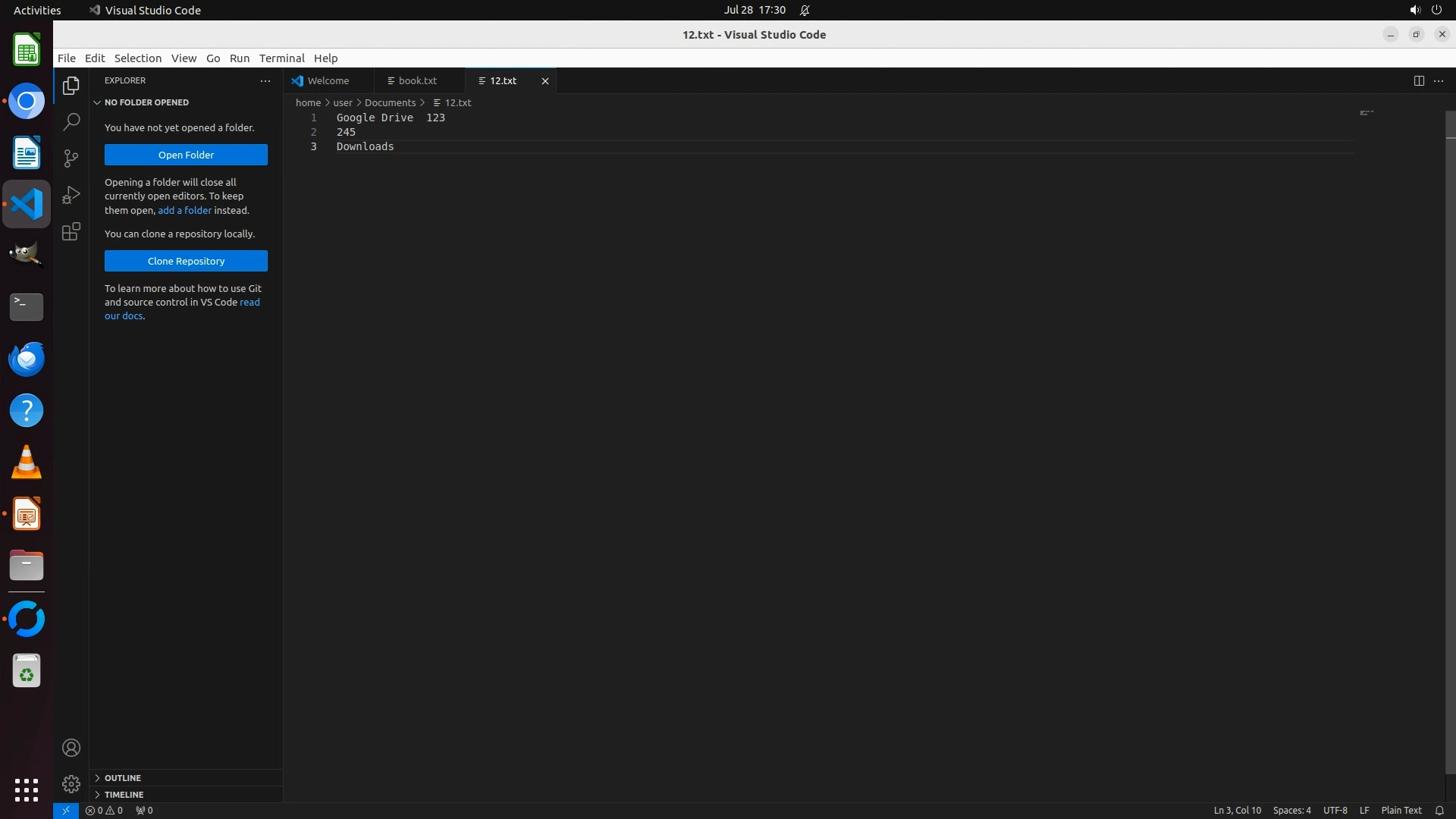1456x819 pixels.
Task: Toggle indentation setting Spaces: 4
Action: click(1291, 810)
